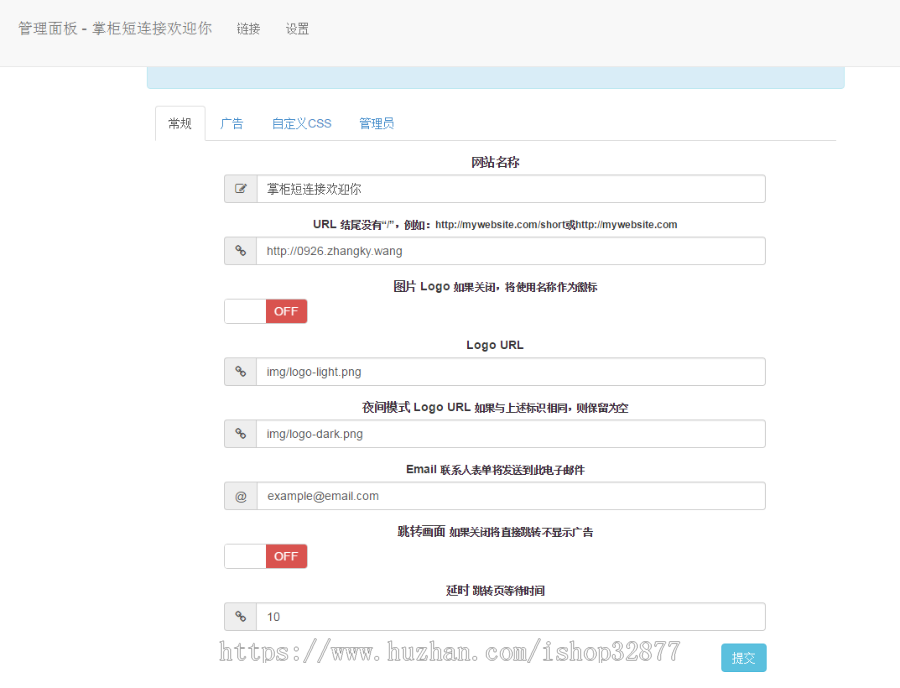The height and width of the screenshot is (688, 900).
Task: Toggle the 图片 Logo switch
Action: (x=266, y=311)
